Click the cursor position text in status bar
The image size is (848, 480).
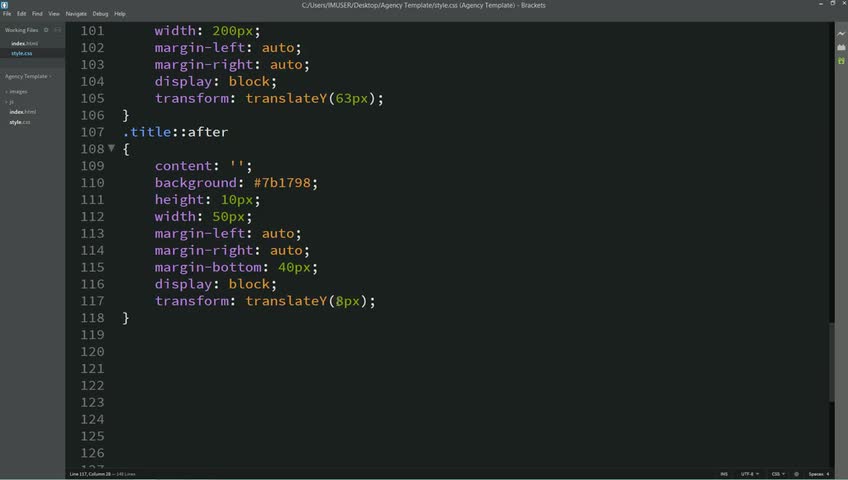(x=90, y=474)
